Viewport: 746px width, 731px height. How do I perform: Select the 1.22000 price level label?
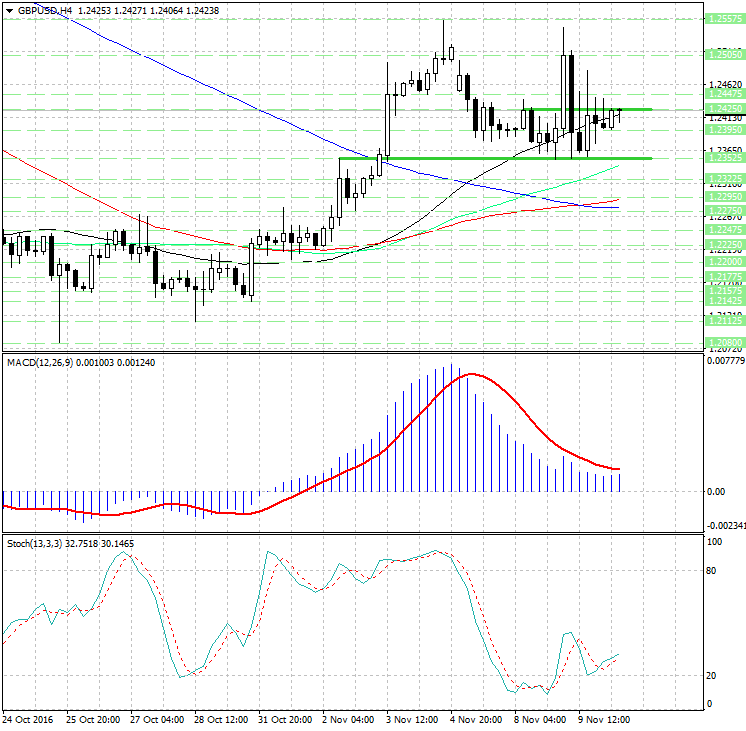[722, 260]
